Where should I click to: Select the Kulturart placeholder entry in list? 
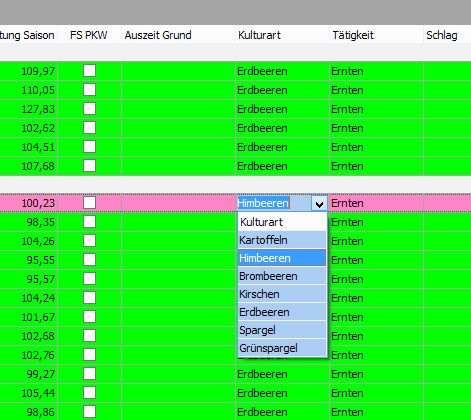point(282,222)
